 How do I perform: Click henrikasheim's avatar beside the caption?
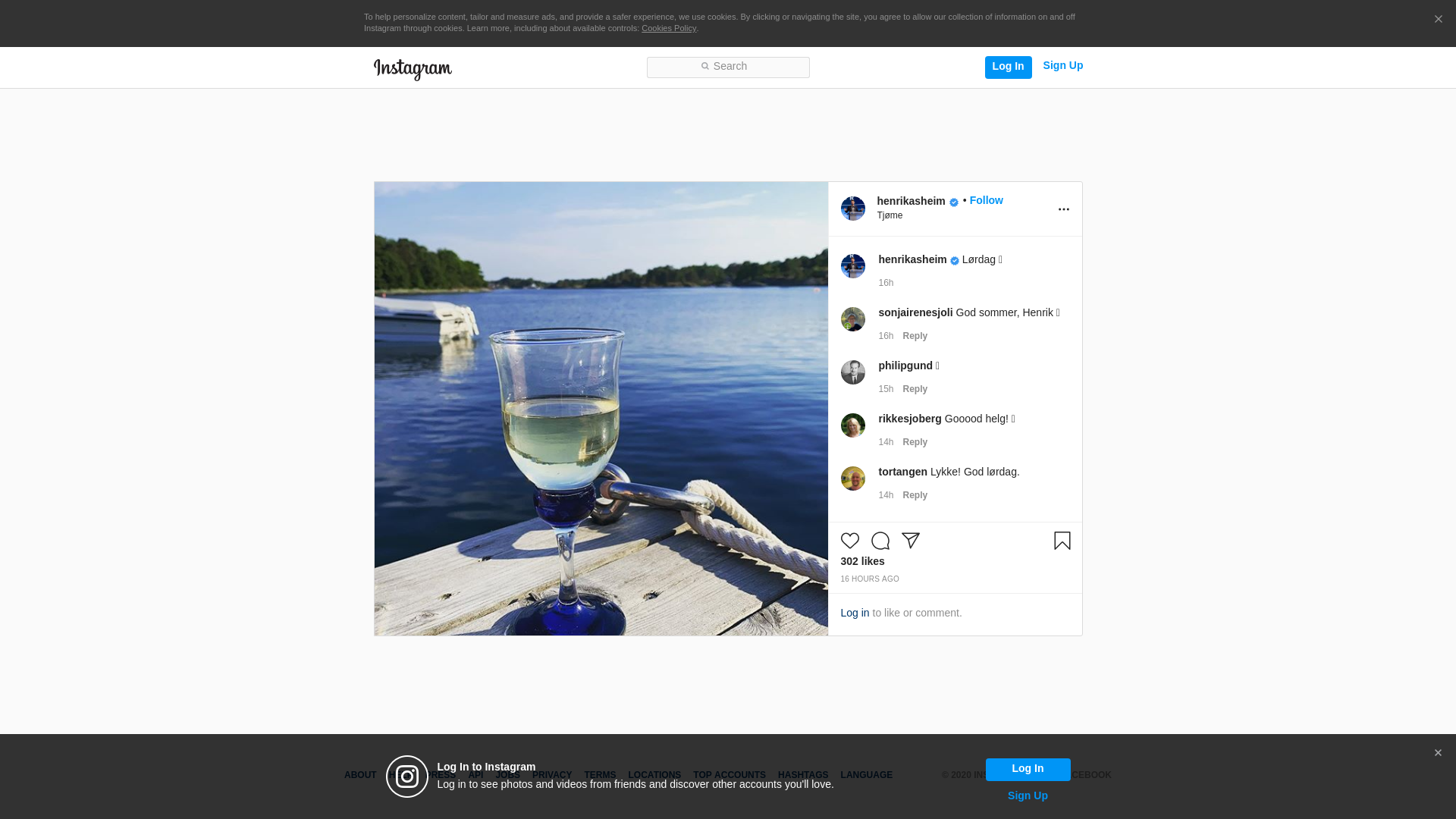(852, 266)
